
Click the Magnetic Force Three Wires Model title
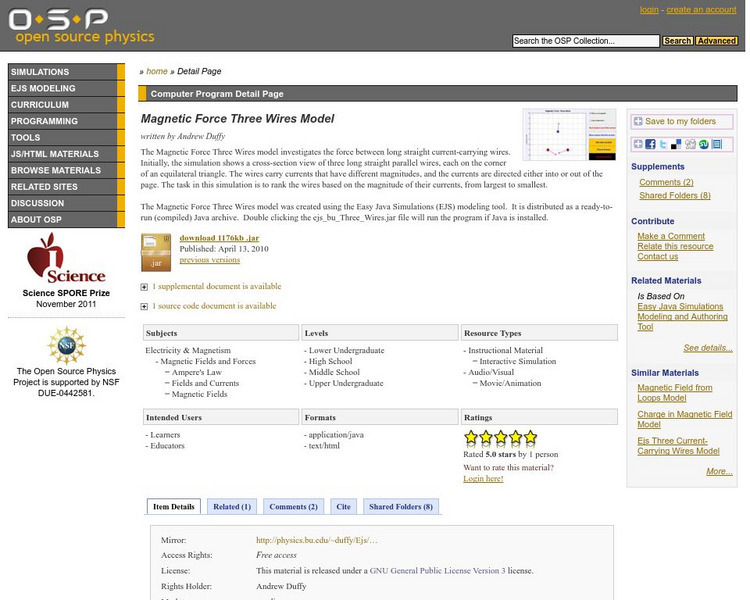(237, 119)
